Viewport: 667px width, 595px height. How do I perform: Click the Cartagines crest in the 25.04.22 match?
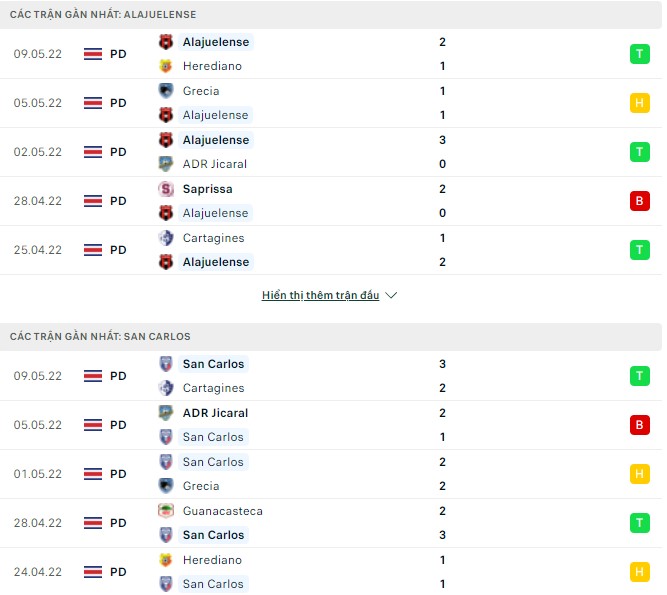166,238
